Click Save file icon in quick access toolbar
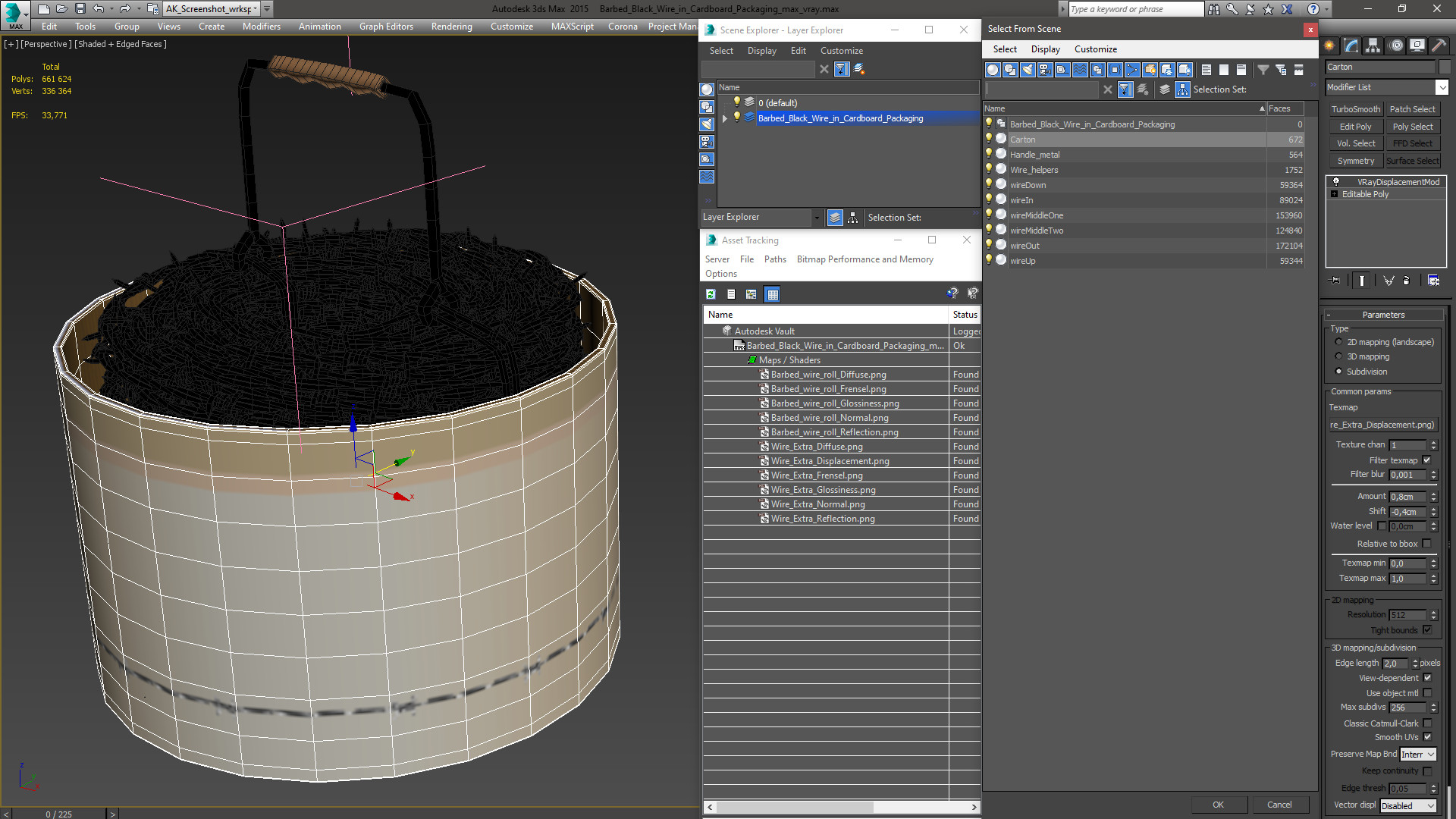Viewport: 1456px width, 819px height. [x=80, y=9]
